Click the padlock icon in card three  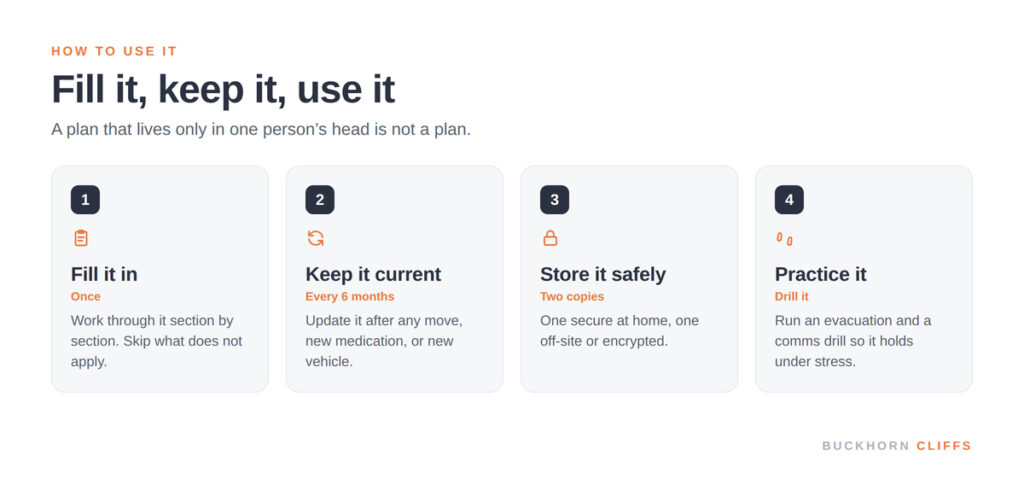click(551, 238)
